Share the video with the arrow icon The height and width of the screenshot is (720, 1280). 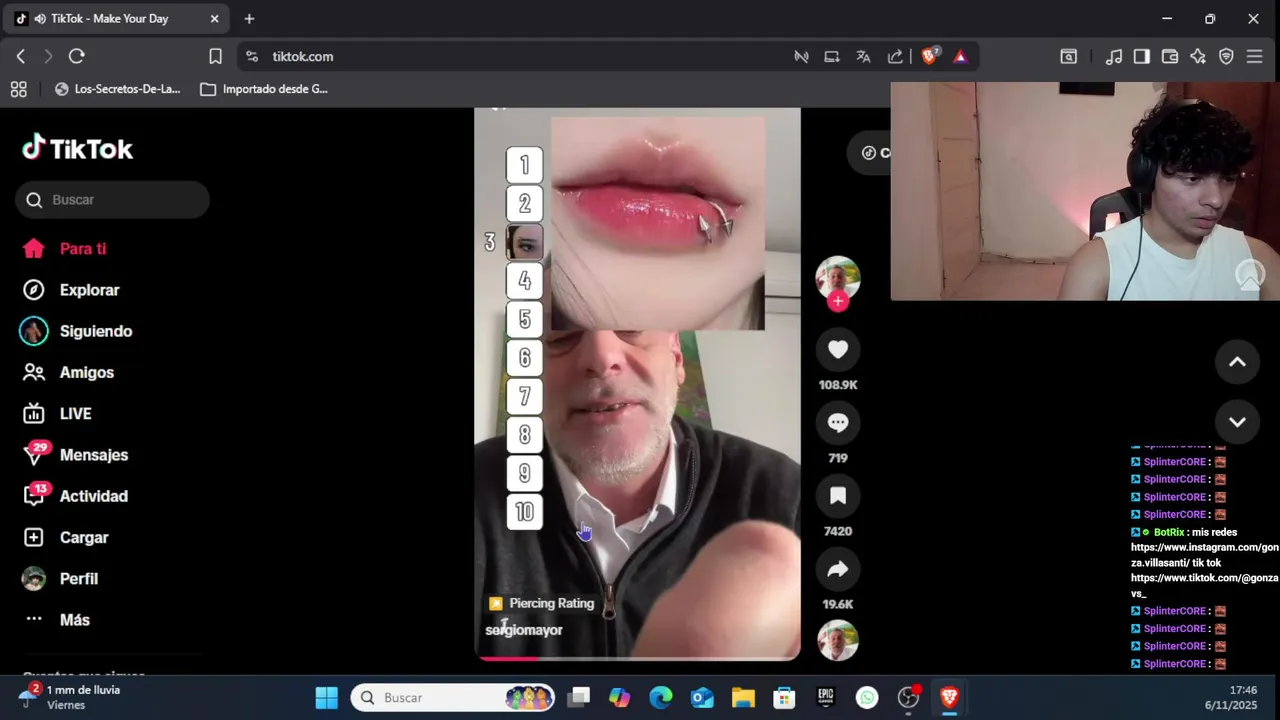coord(838,569)
